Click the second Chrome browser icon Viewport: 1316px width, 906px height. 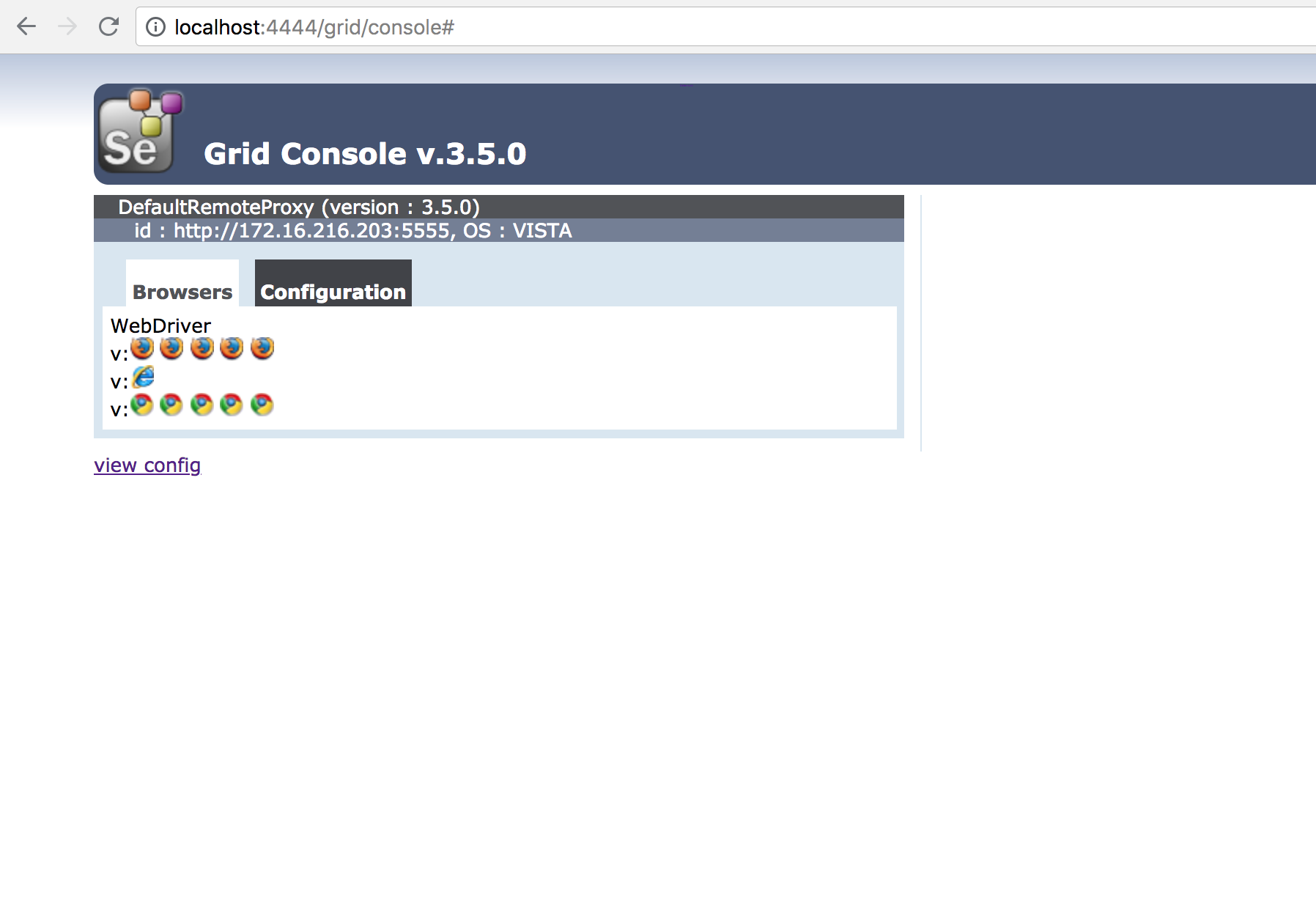(171, 405)
